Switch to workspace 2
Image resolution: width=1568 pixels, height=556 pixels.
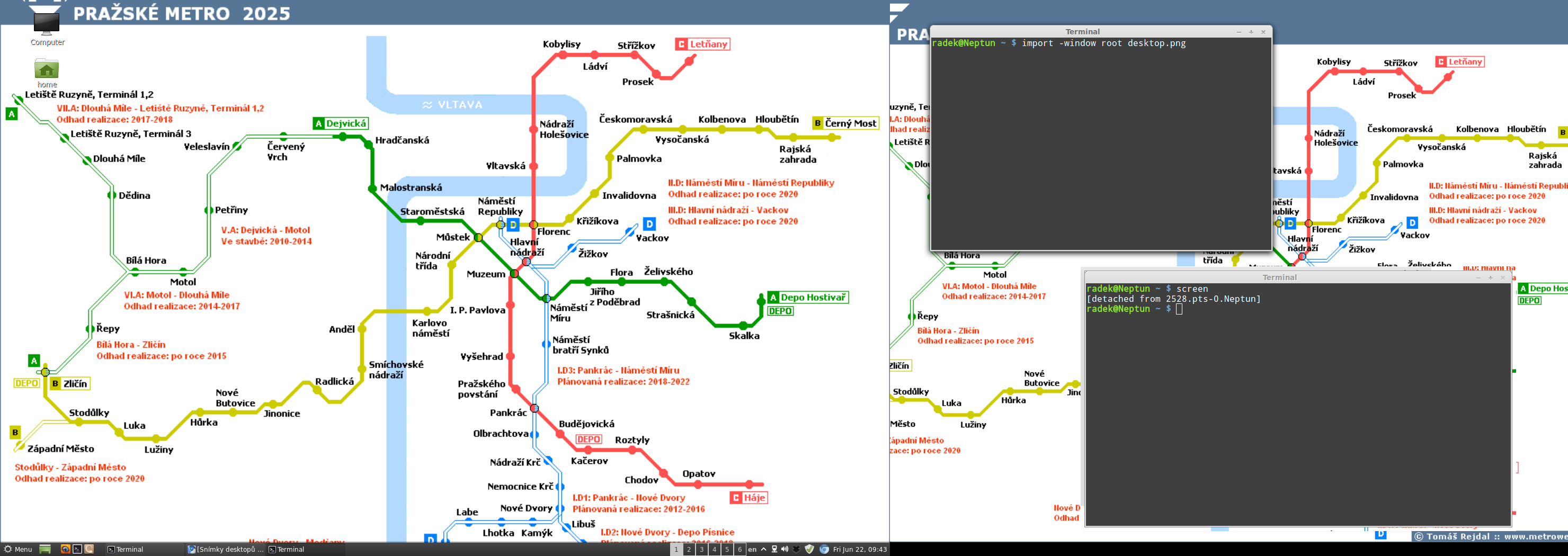coord(689,549)
